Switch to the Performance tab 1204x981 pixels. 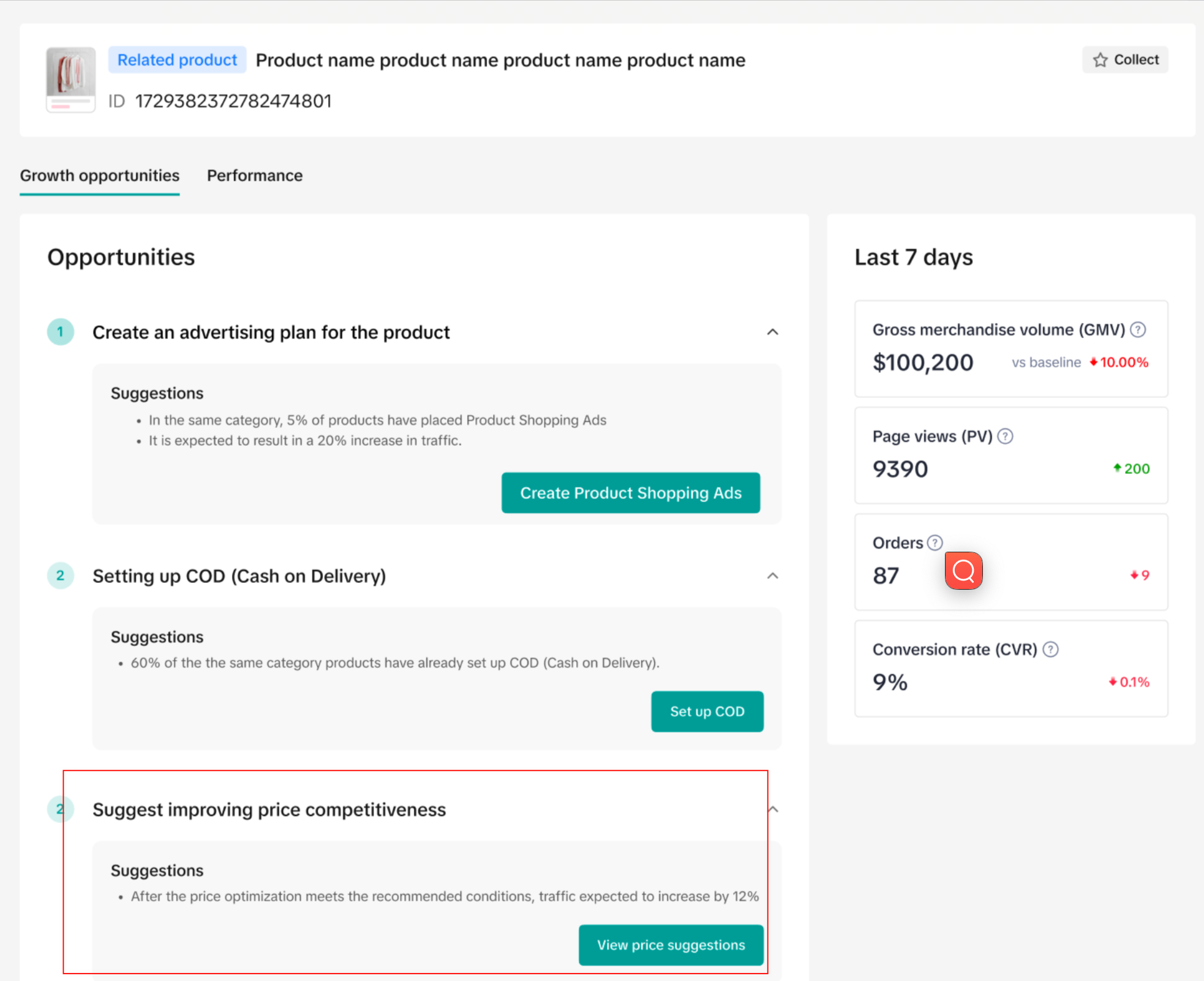click(255, 176)
